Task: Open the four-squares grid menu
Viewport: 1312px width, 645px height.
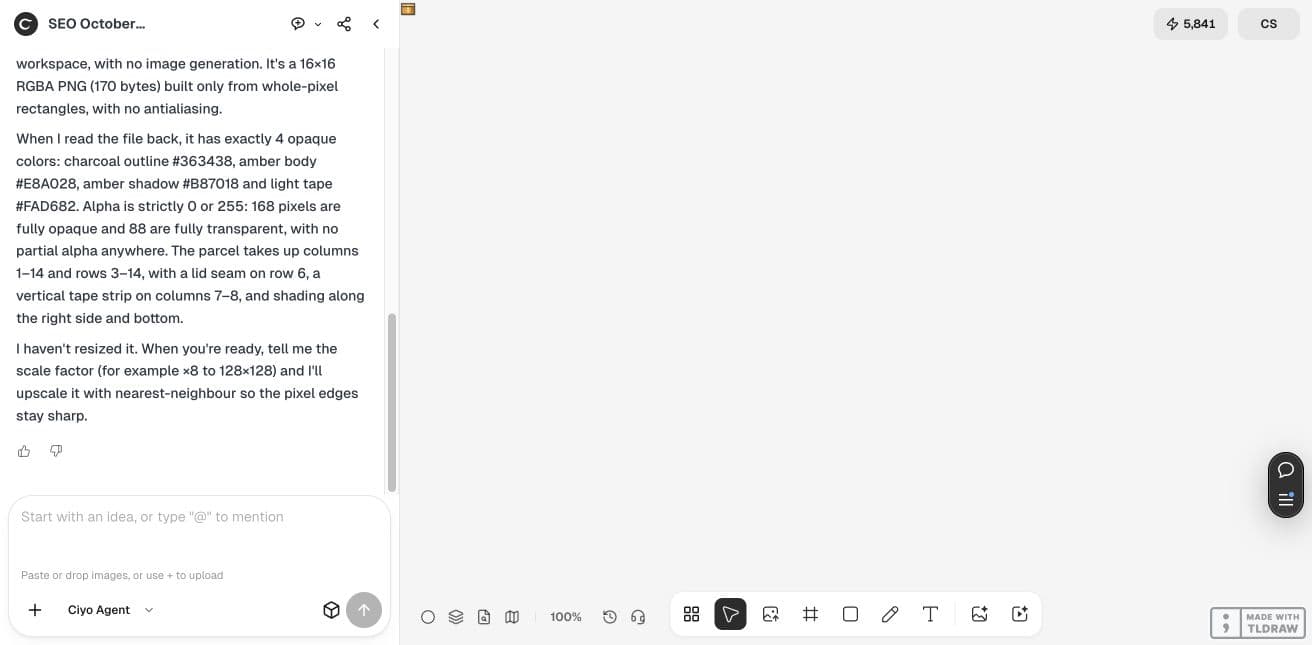Action: point(691,614)
